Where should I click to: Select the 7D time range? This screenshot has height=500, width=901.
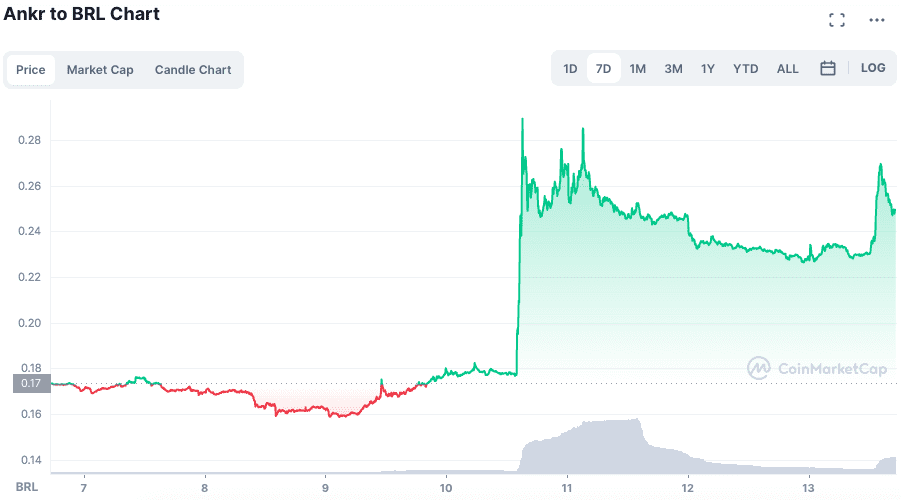pos(603,69)
